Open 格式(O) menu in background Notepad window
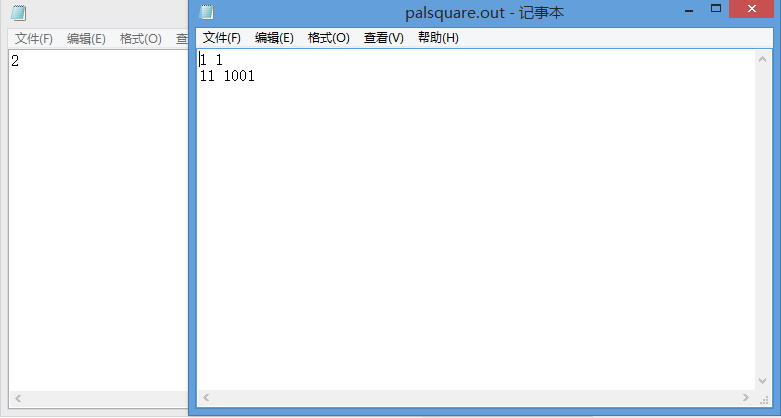The width and height of the screenshot is (781, 418). pos(140,39)
